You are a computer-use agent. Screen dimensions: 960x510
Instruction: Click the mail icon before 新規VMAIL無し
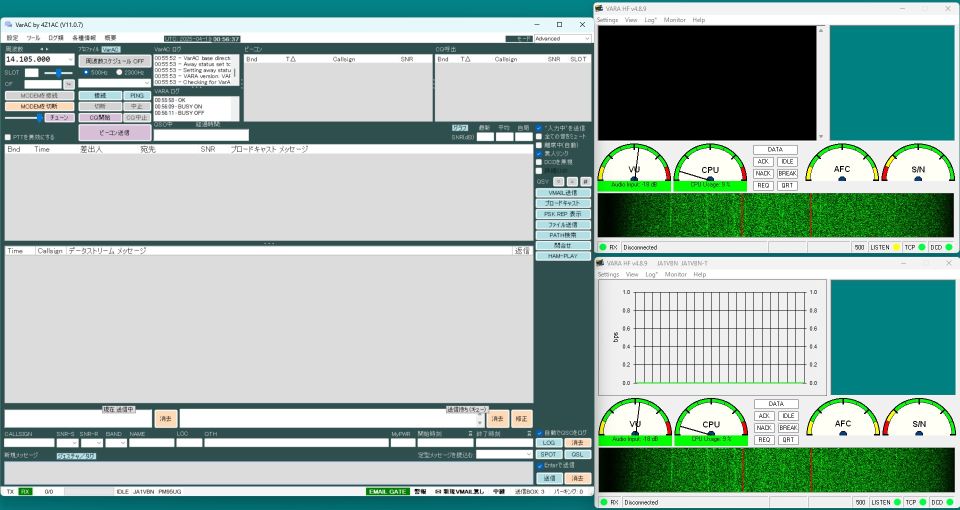(438, 492)
